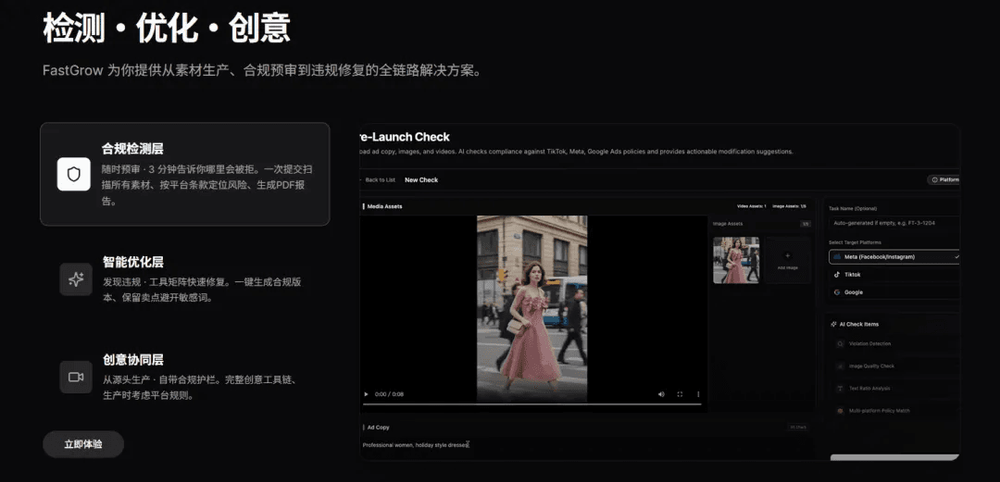
Task: Open the video player's three-dot options menu
Action: pos(698,394)
